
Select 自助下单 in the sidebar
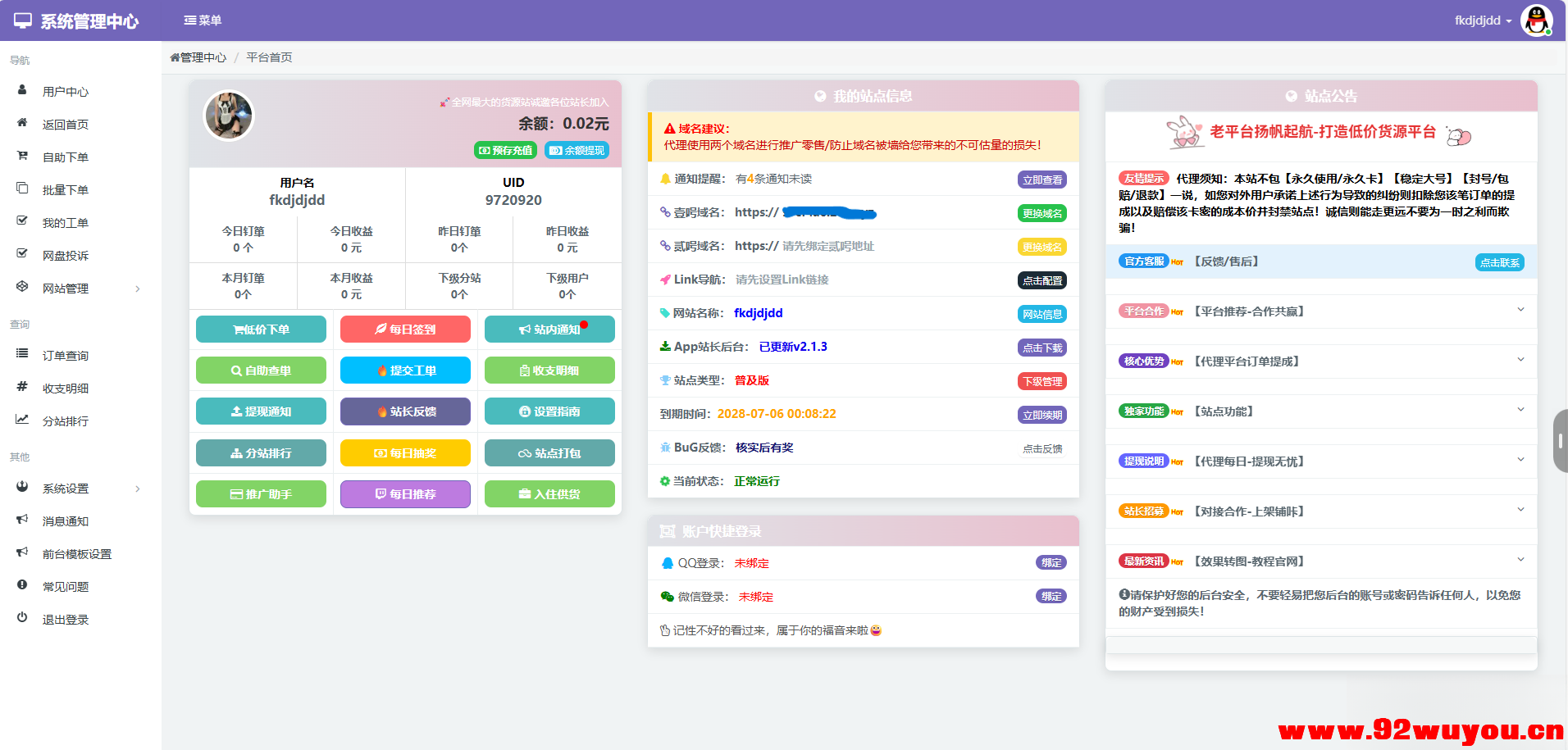pyautogui.click(x=66, y=156)
